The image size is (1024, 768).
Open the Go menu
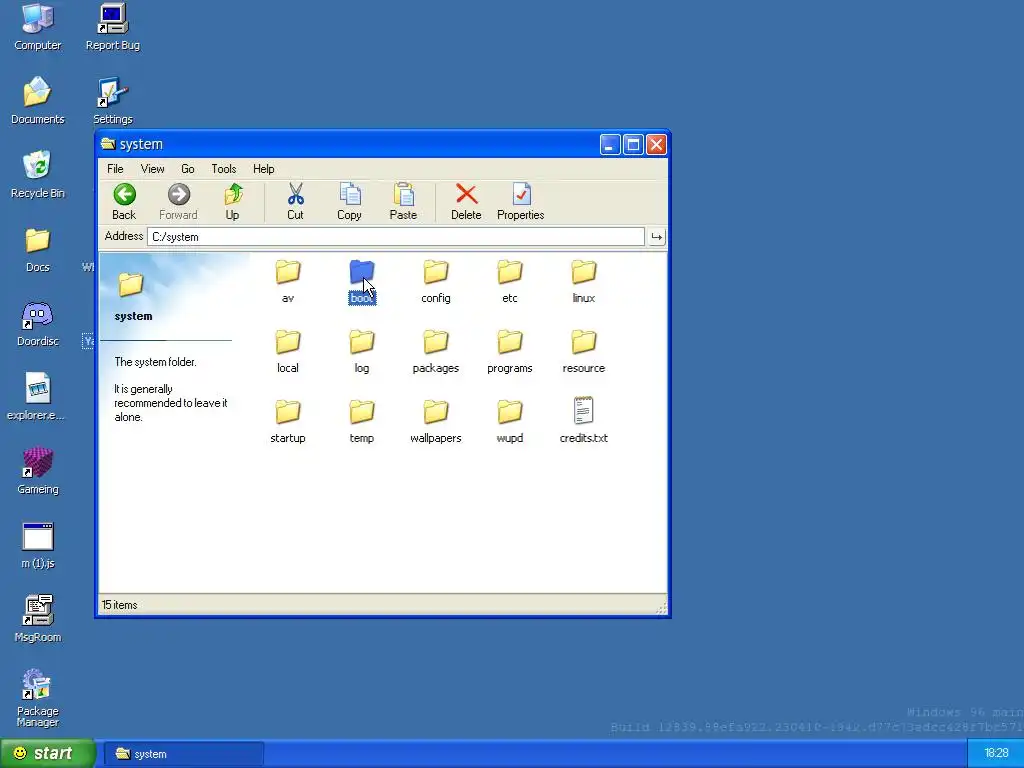pyautogui.click(x=187, y=168)
